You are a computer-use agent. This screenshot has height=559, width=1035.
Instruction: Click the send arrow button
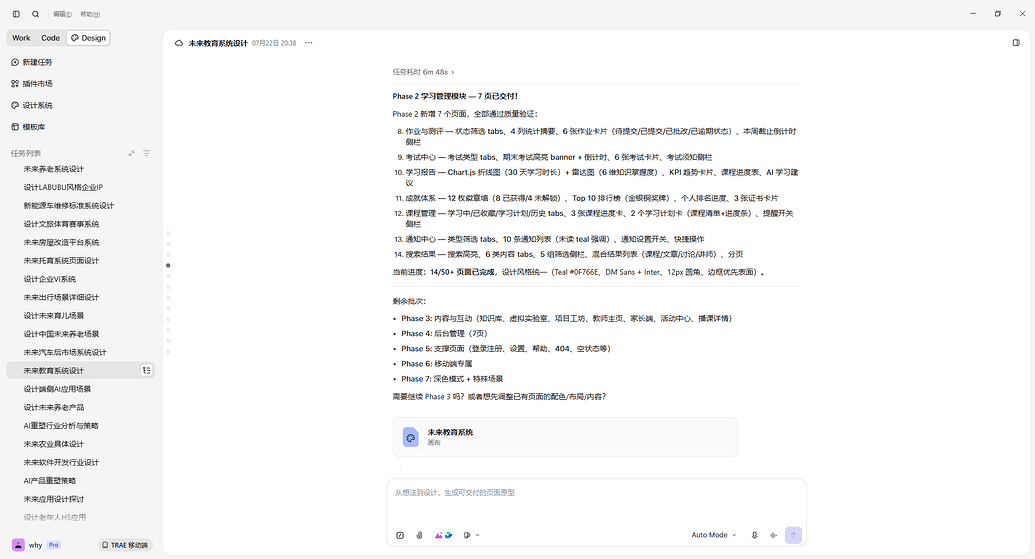(x=793, y=535)
